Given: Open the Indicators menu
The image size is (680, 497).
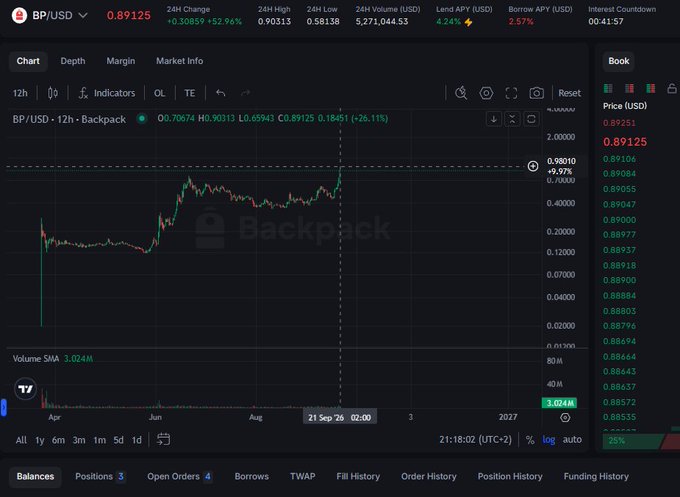Looking at the screenshot, I should 107,93.
